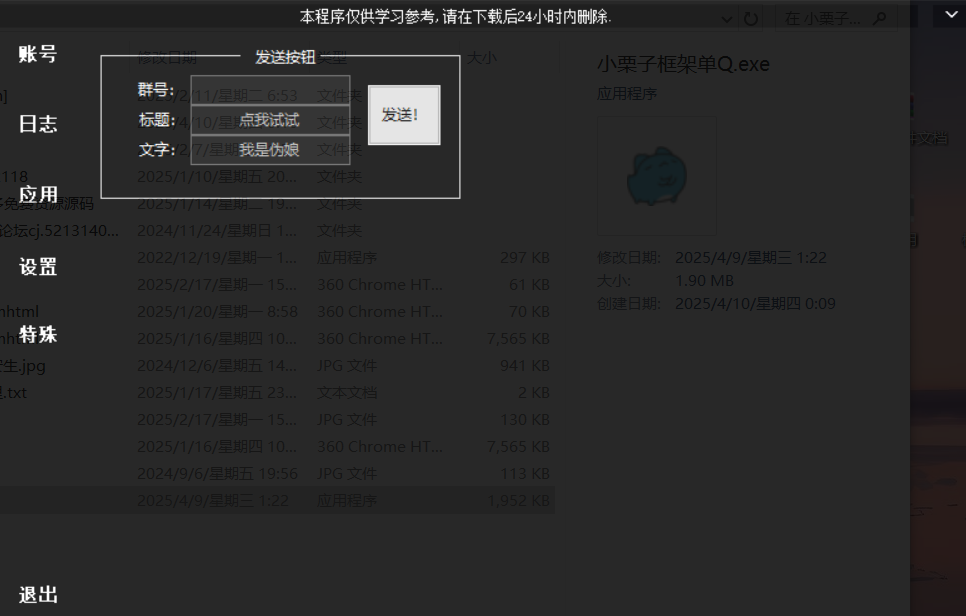Select the 特殊 sidebar entry
This screenshot has height=616, width=966.
[x=38, y=334]
